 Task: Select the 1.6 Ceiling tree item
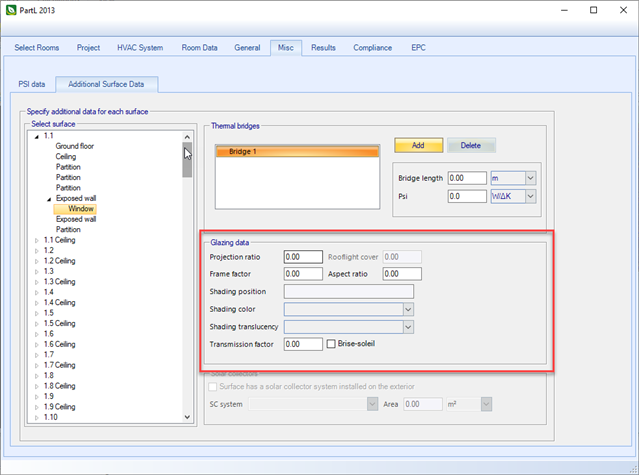click(x=59, y=344)
